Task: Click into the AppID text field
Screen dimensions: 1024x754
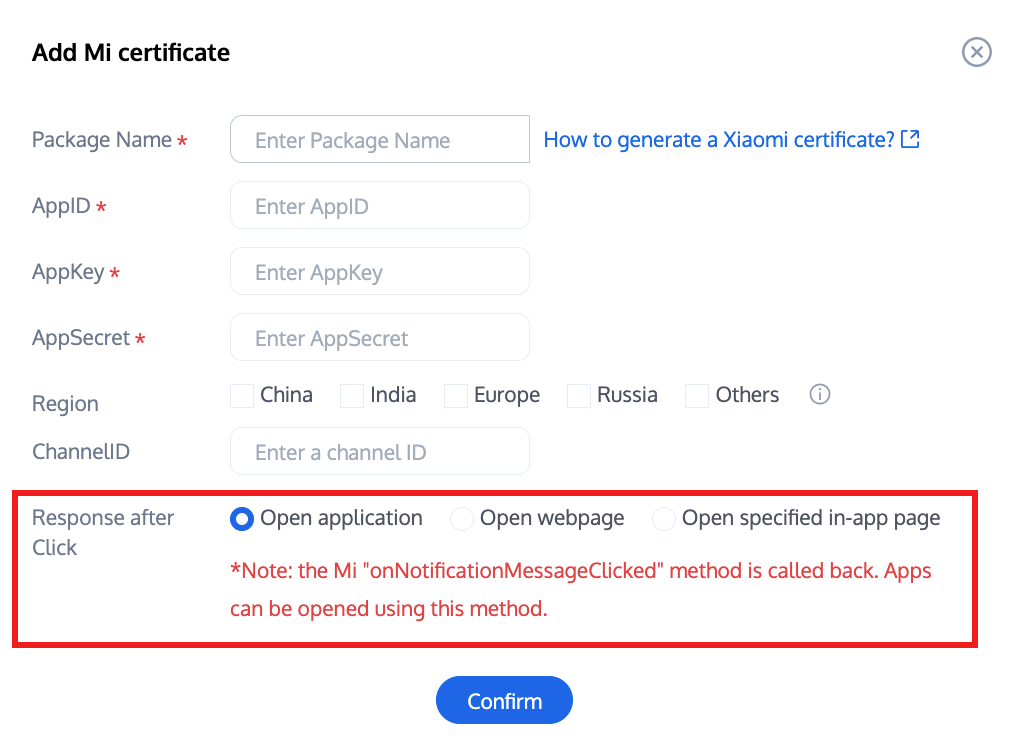Action: pyautogui.click(x=379, y=206)
